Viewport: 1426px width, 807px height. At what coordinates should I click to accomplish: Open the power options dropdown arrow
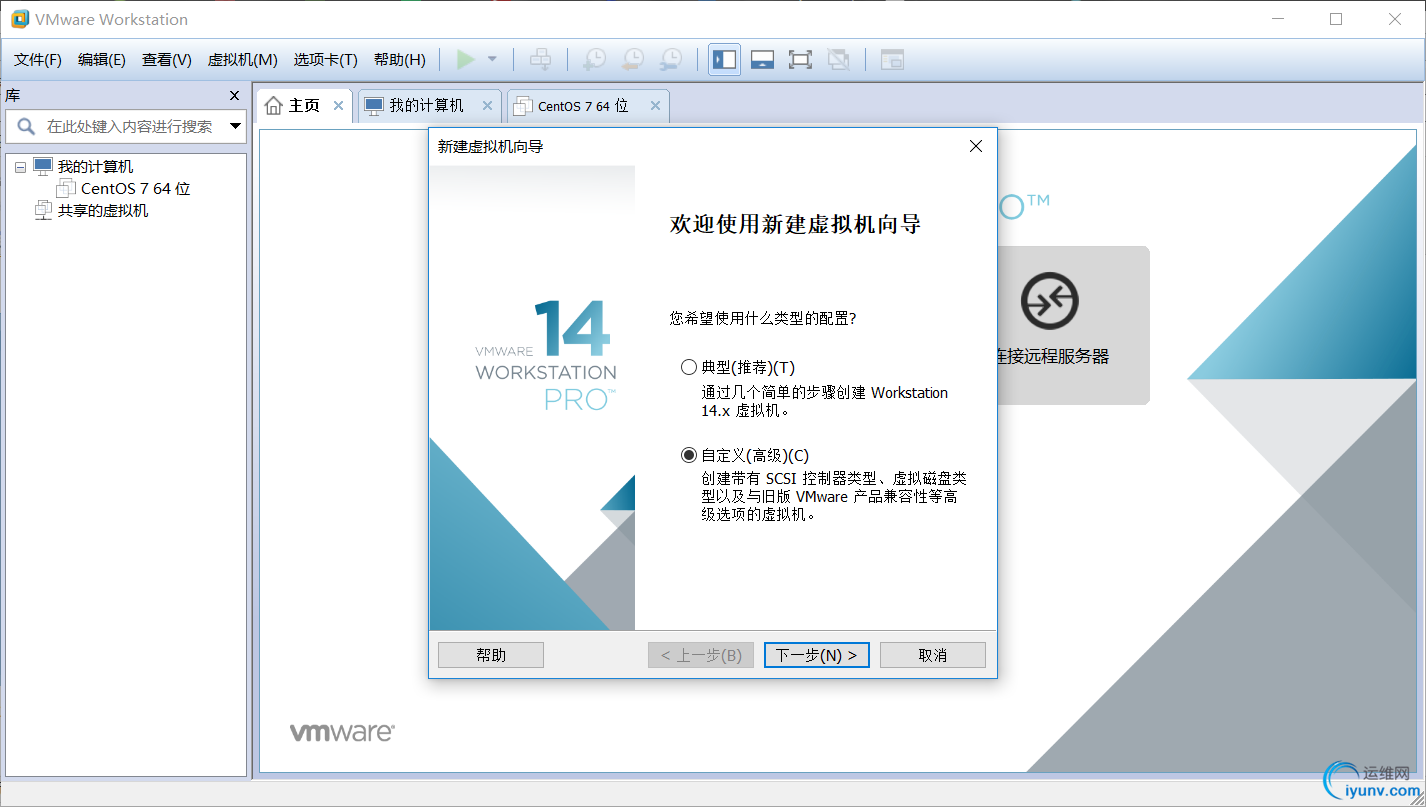pos(492,60)
